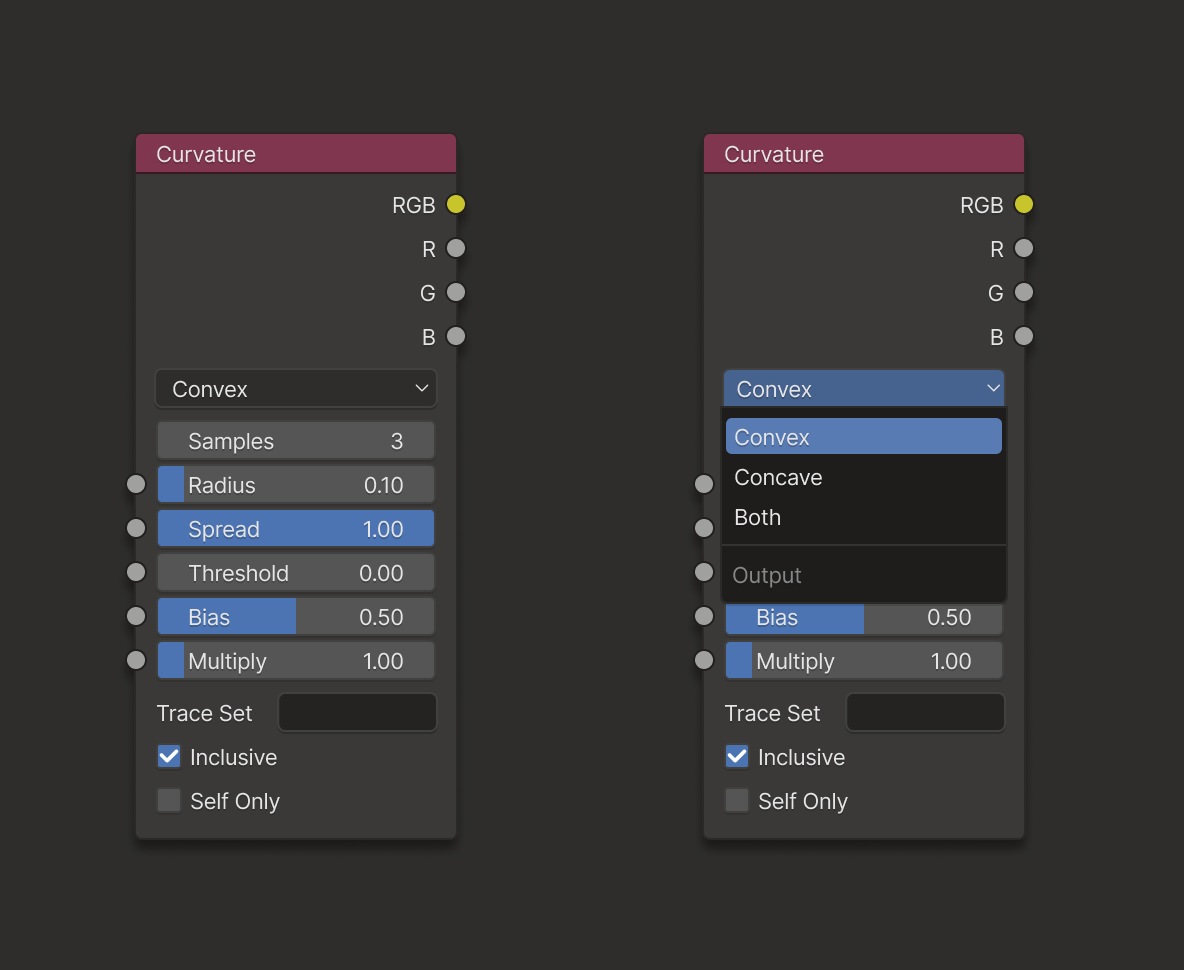The image size is (1184, 970).
Task: Click the Samples field on the left node
Action: [296, 440]
